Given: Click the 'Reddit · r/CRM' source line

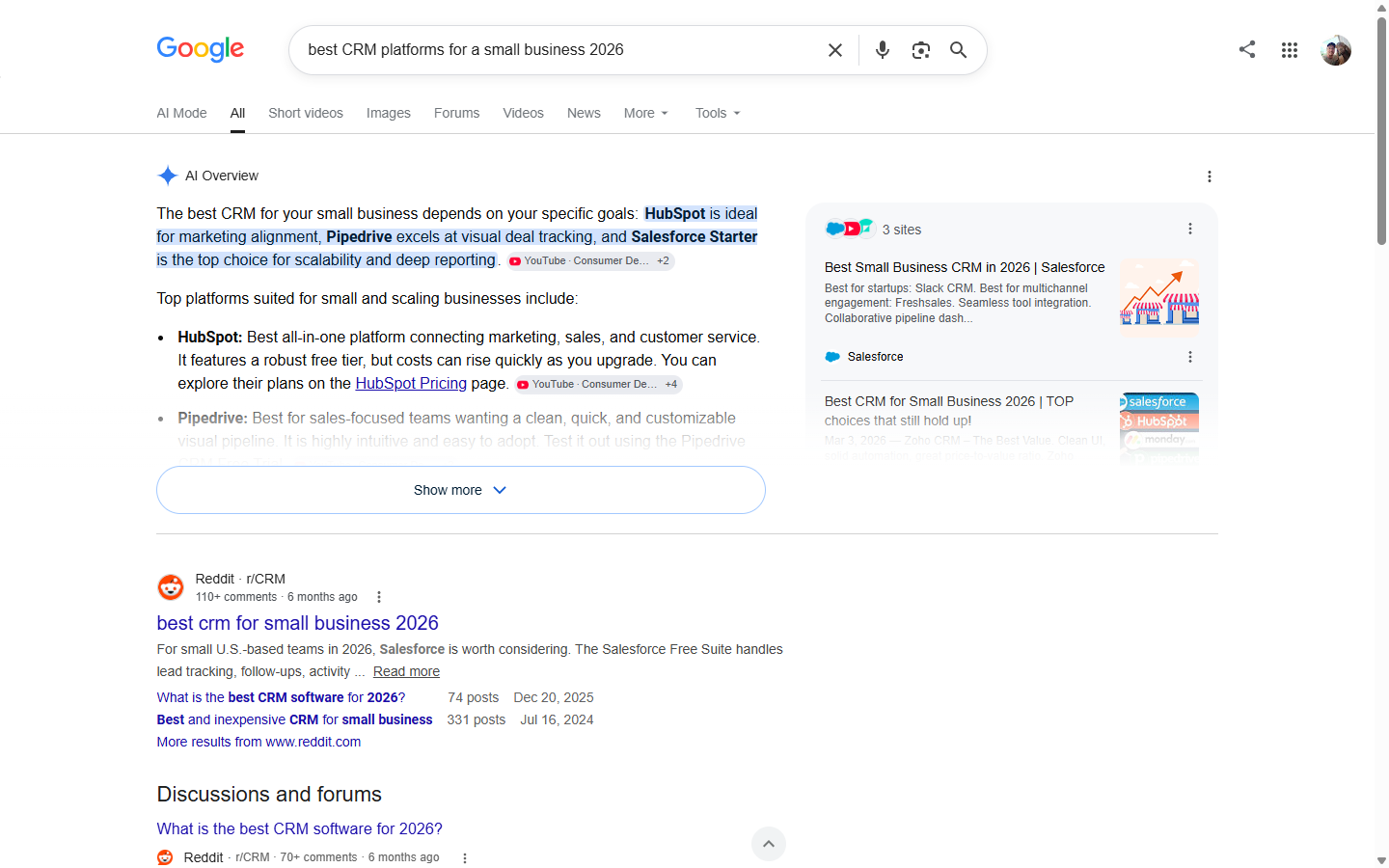Looking at the screenshot, I should click(240, 579).
